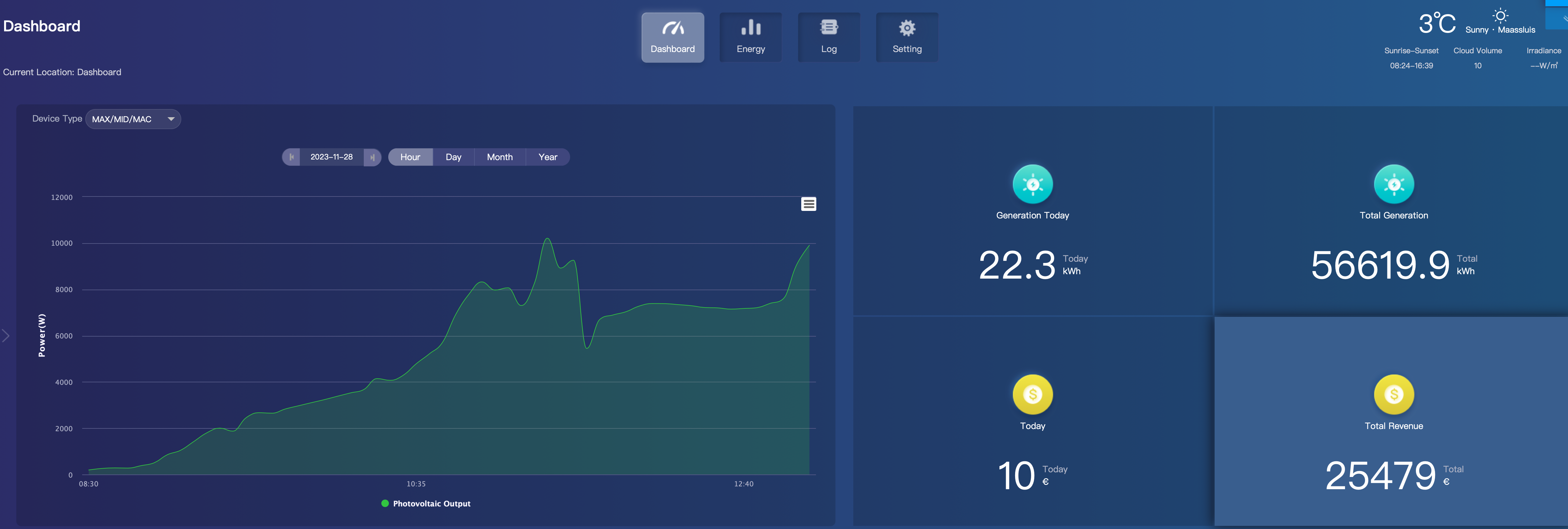Open the Energy bar-chart section

click(750, 37)
